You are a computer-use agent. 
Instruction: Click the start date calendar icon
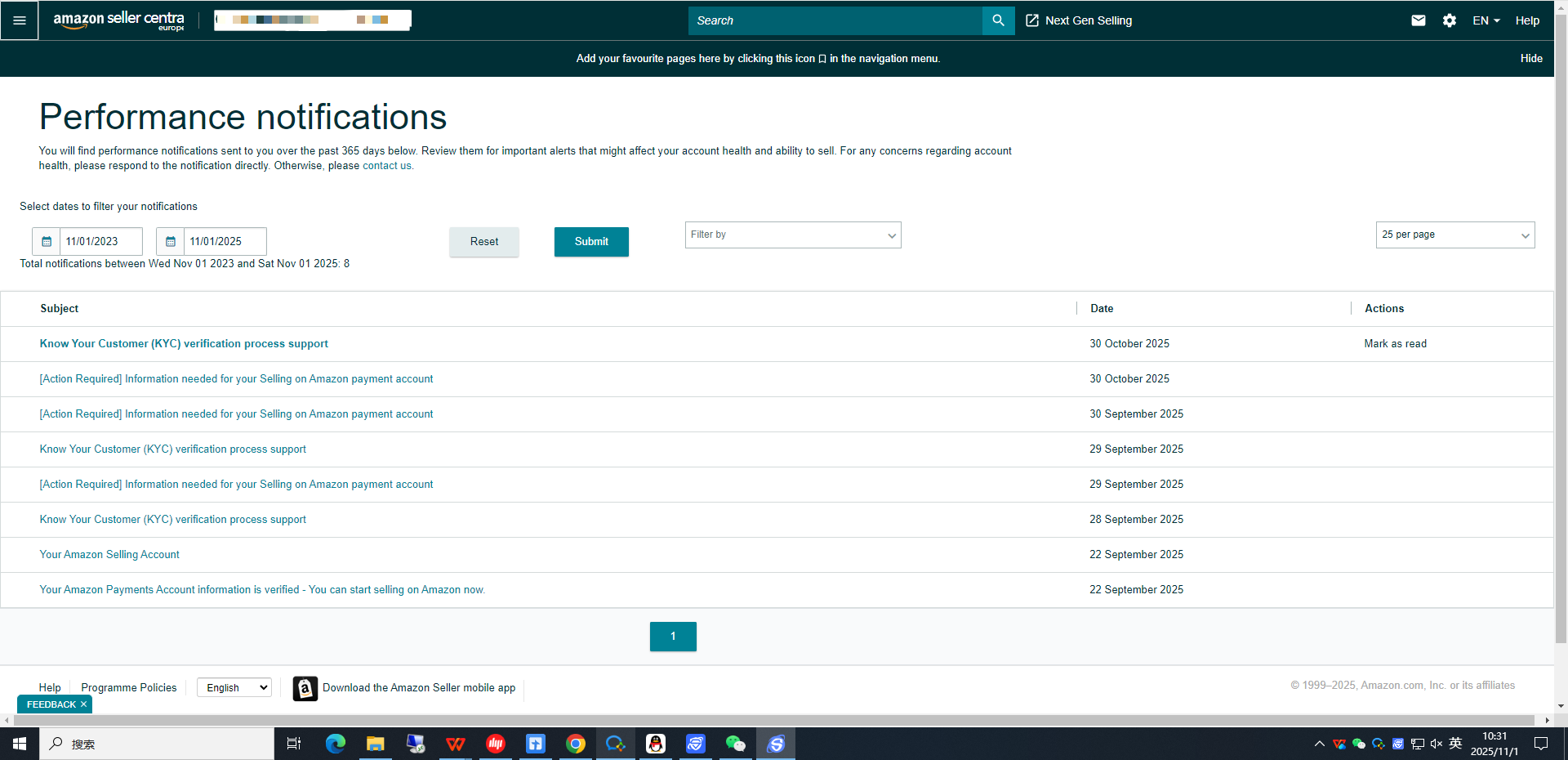point(47,242)
